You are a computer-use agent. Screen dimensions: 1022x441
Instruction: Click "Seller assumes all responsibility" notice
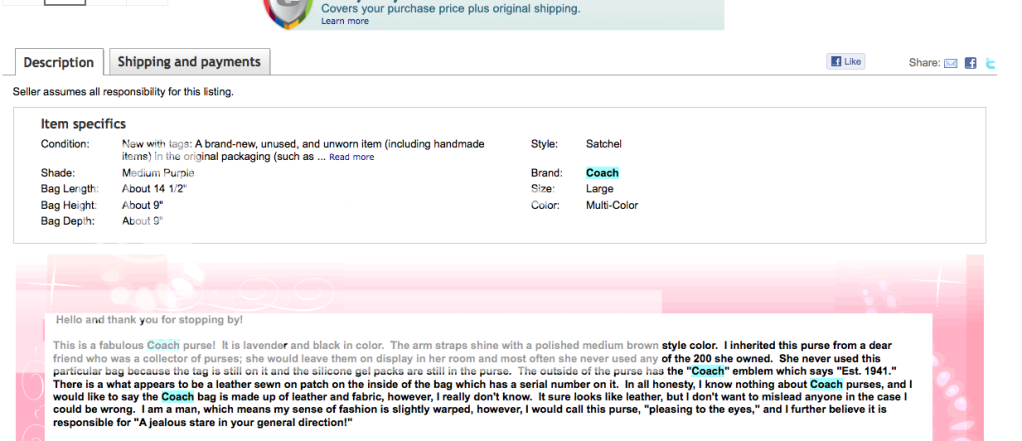(123, 92)
